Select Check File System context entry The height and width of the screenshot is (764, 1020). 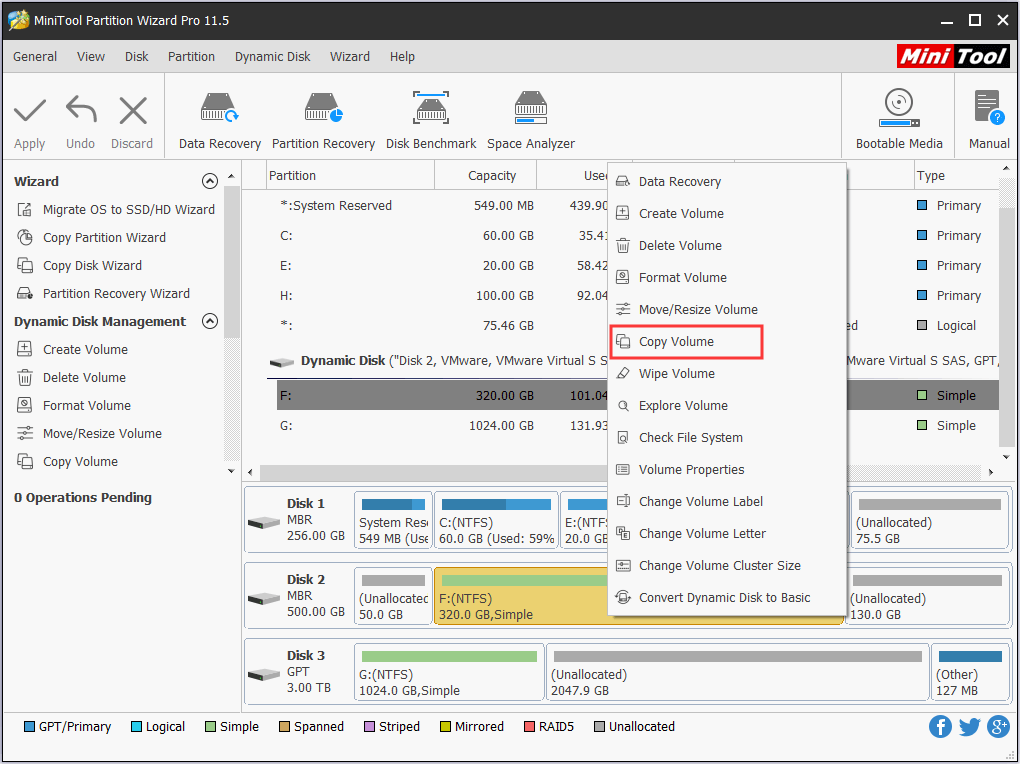click(x=727, y=437)
